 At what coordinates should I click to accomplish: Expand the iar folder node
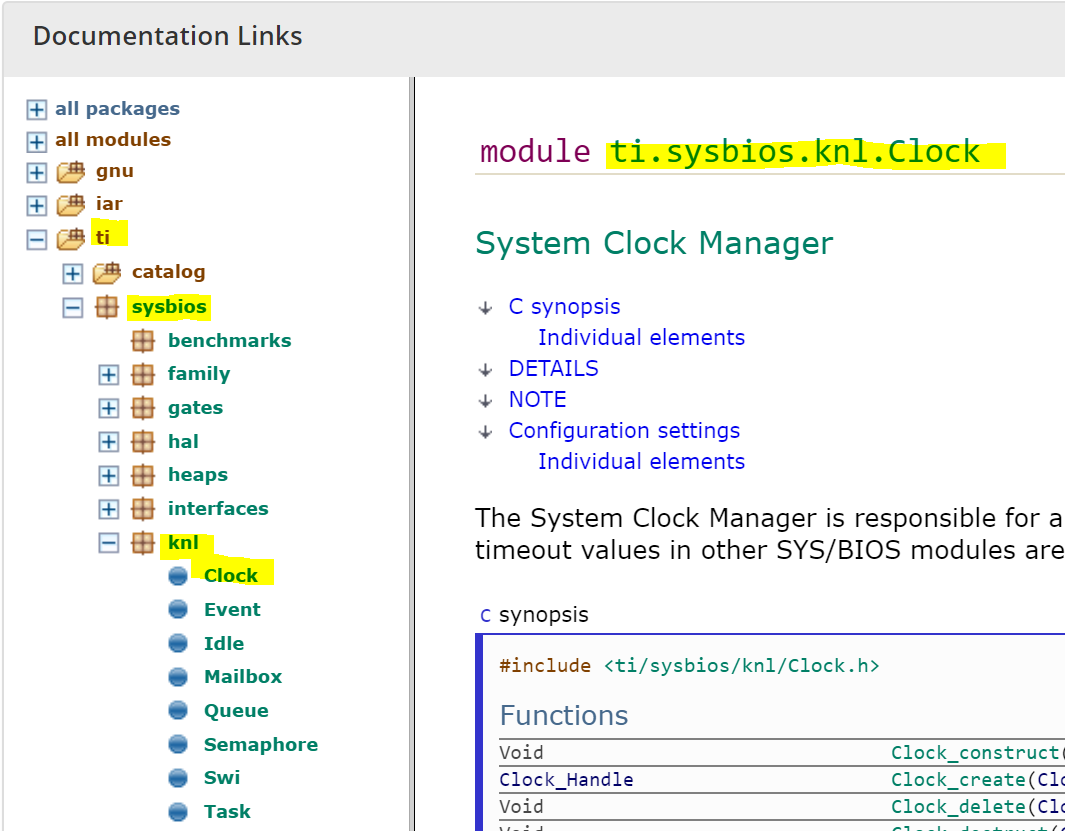click(37, 205)
